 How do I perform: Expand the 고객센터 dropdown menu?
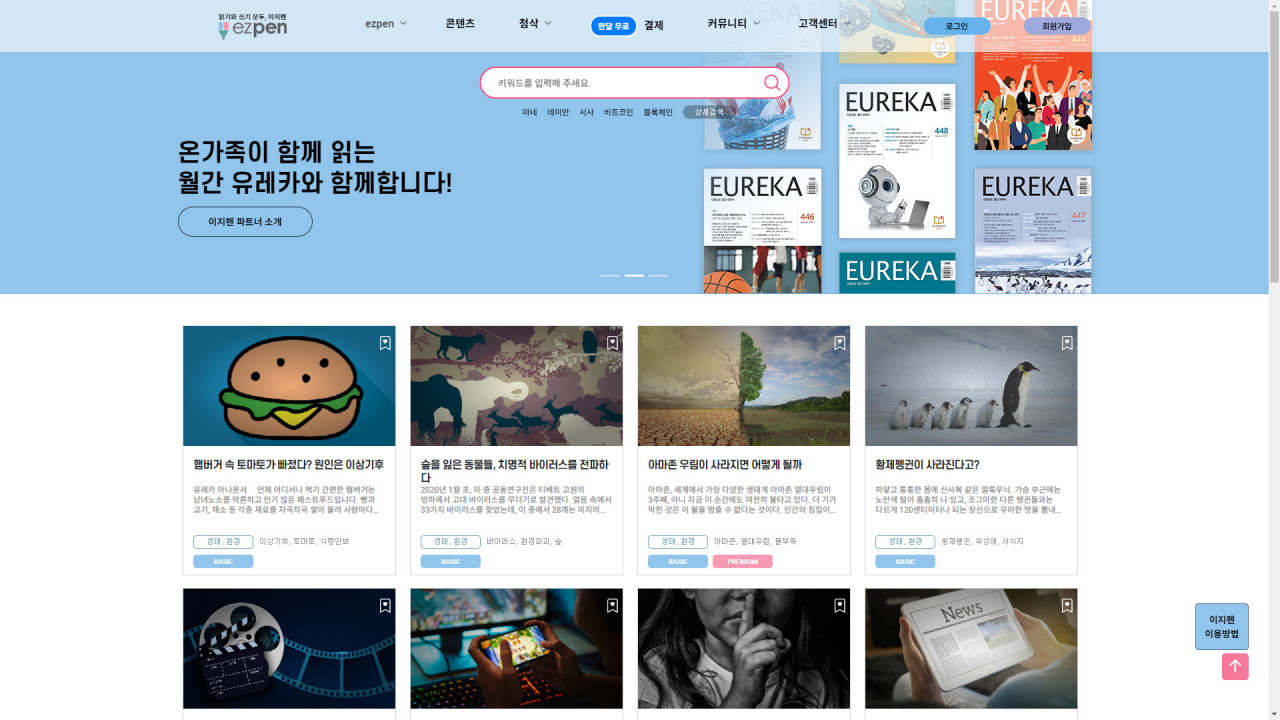824,24
